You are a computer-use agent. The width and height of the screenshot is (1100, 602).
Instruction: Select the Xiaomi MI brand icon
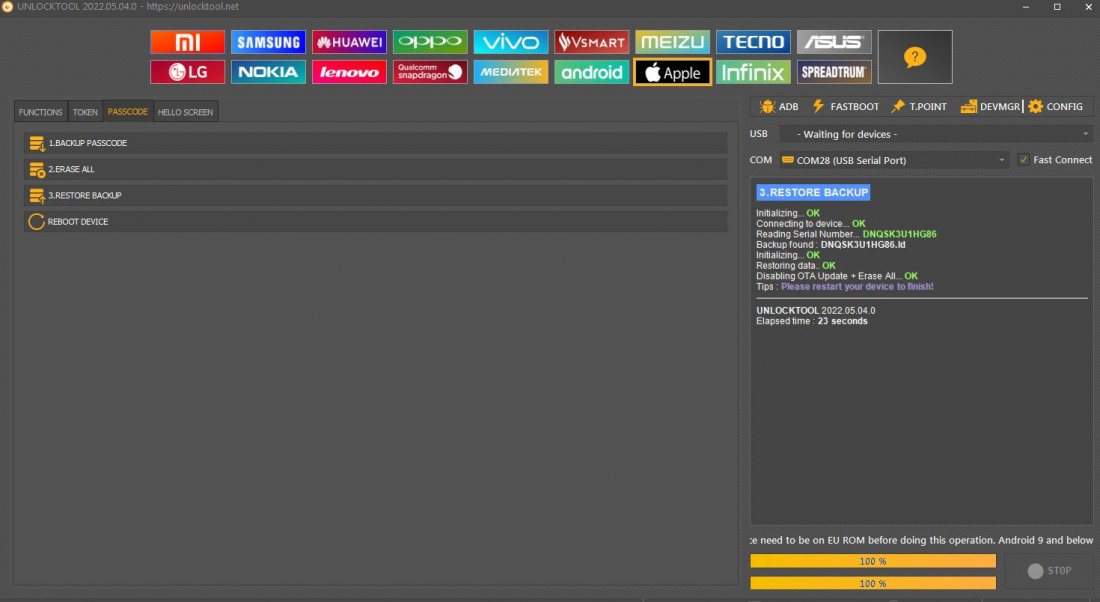pyautogui.click(x=187, y=42)
